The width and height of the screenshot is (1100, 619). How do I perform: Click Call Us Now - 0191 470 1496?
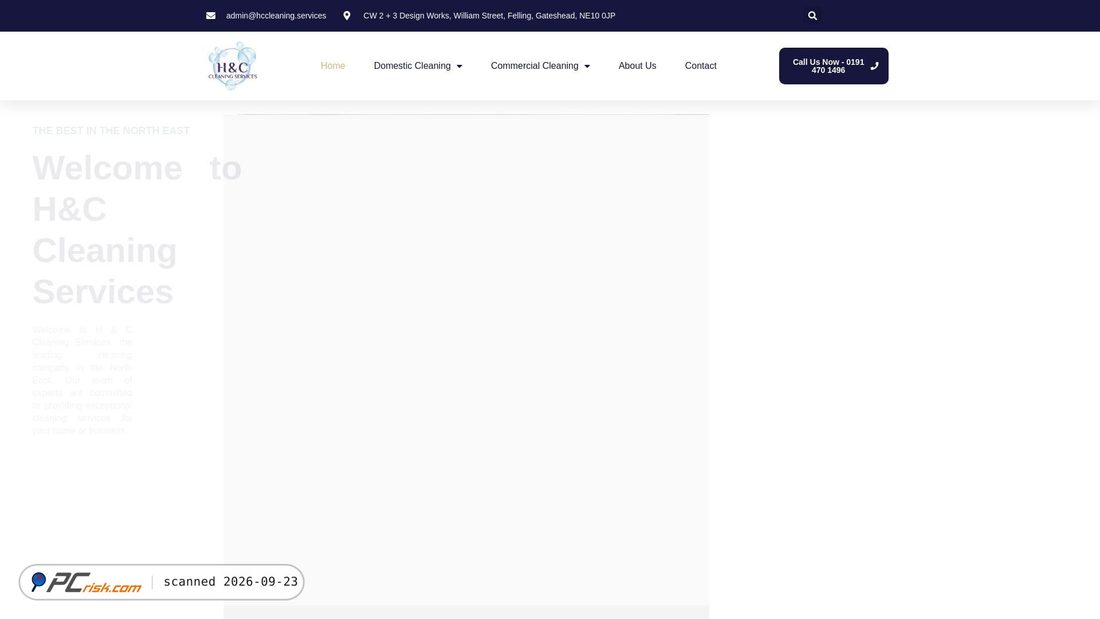click(x=833, y=66)
